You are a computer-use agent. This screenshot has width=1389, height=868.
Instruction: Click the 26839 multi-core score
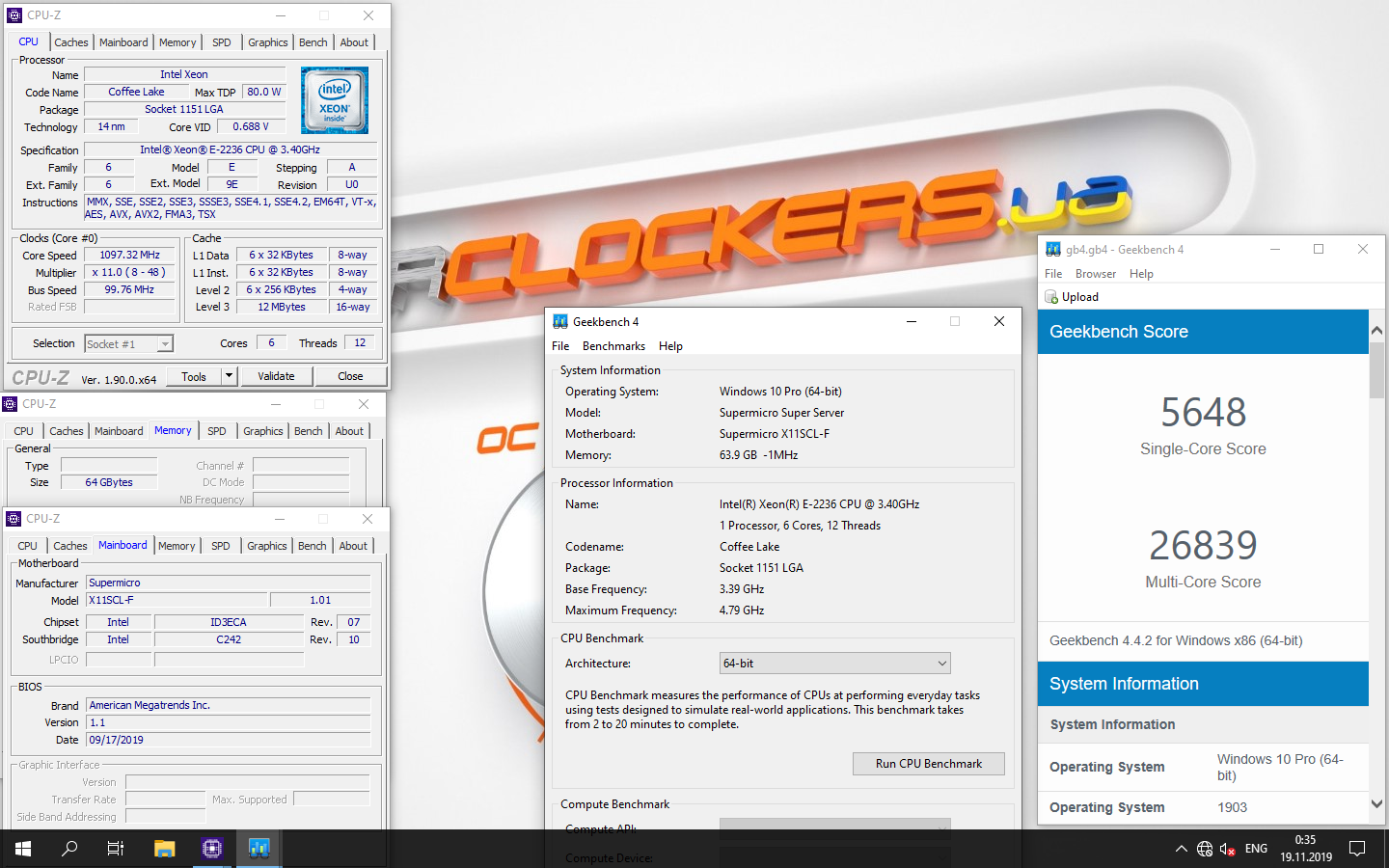point(1203,546)
